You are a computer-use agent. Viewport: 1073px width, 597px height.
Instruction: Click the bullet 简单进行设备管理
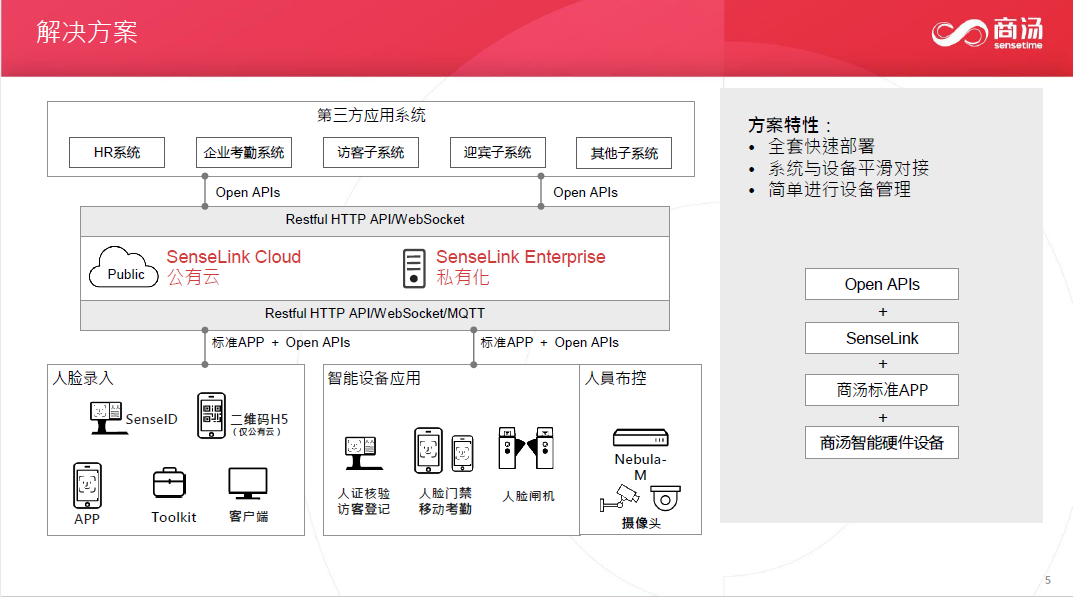(x=840, y=190)
